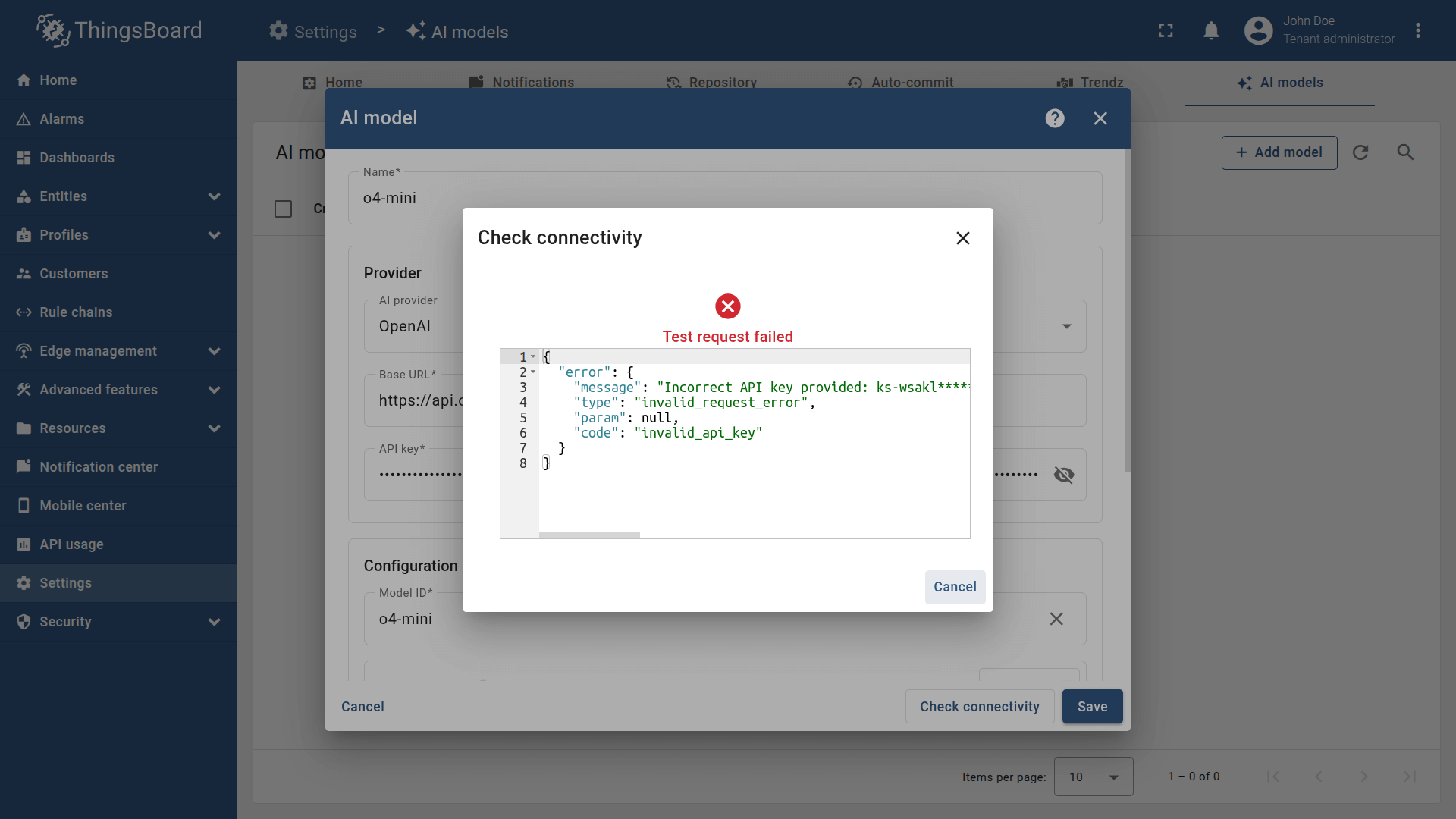Toggle fullscreen mode icon
The image size is (1456, 819).
[x=1166, y=31]
